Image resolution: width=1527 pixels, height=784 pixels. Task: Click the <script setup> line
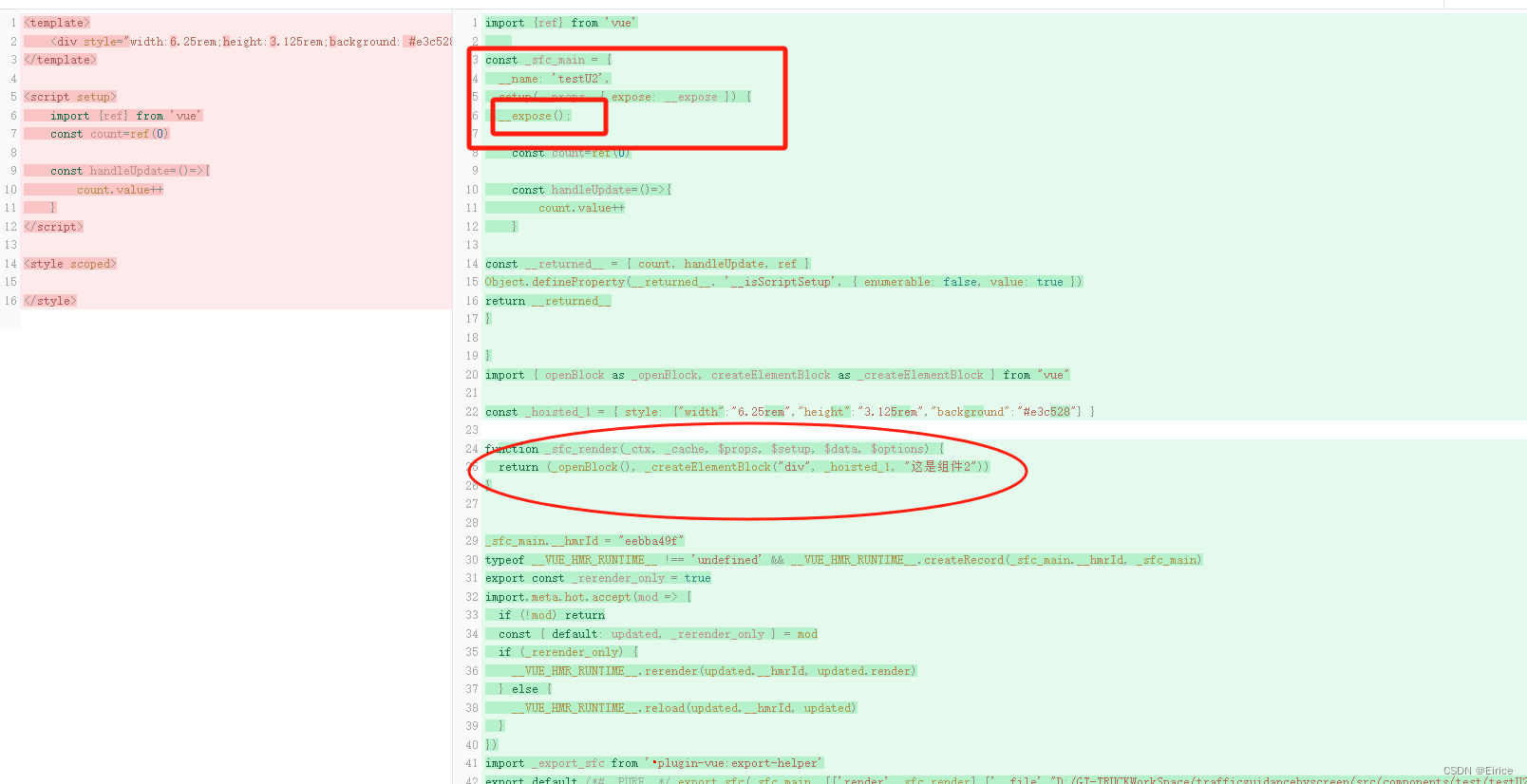click(x=70, y=97)
